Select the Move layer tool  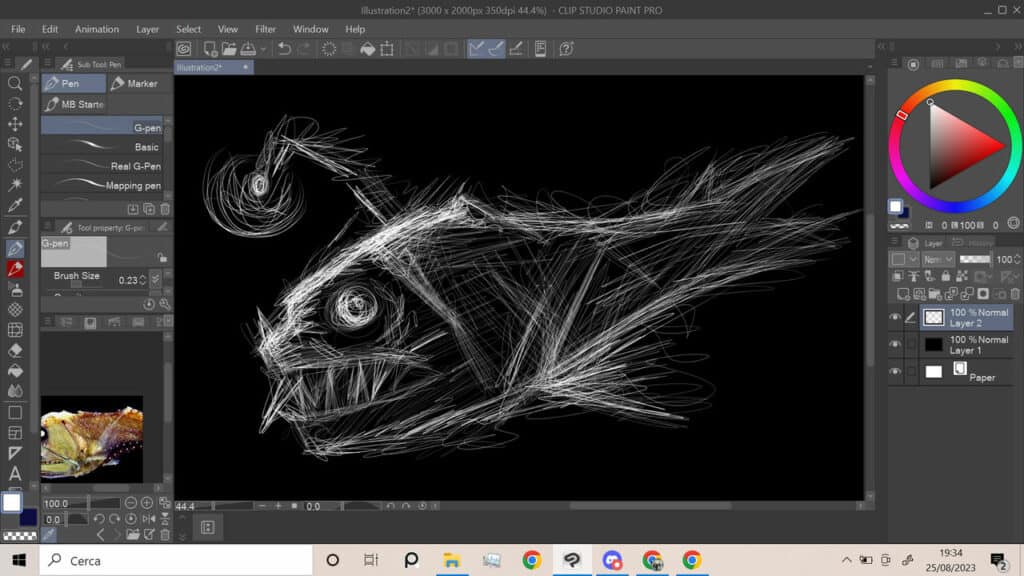(x=15, y=124)
